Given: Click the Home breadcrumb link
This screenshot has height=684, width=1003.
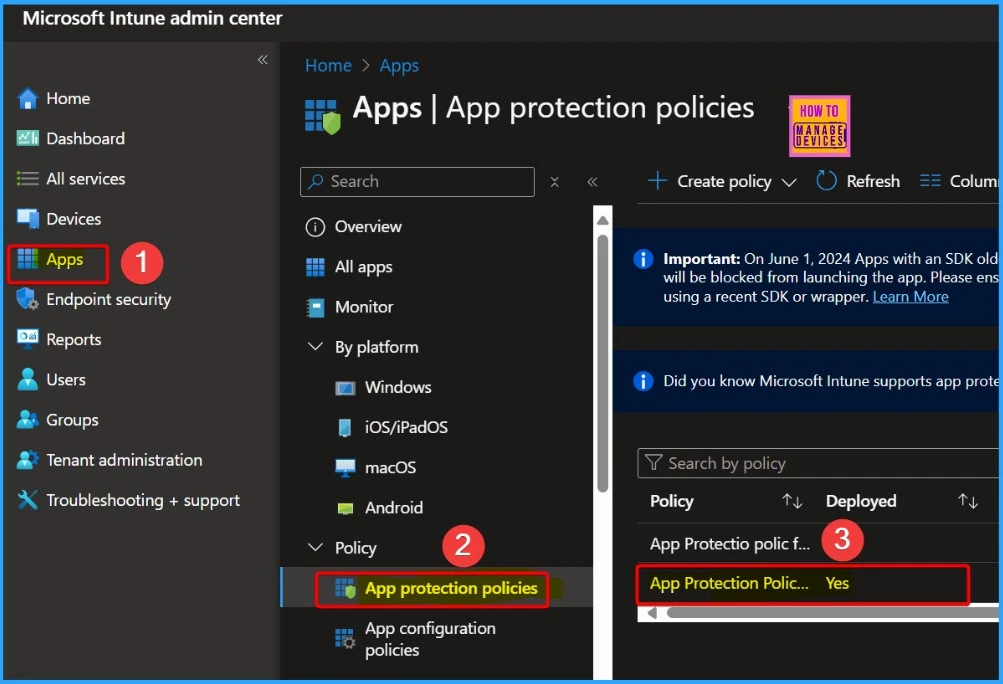Looking at the screenshot, I should (328, 65).
